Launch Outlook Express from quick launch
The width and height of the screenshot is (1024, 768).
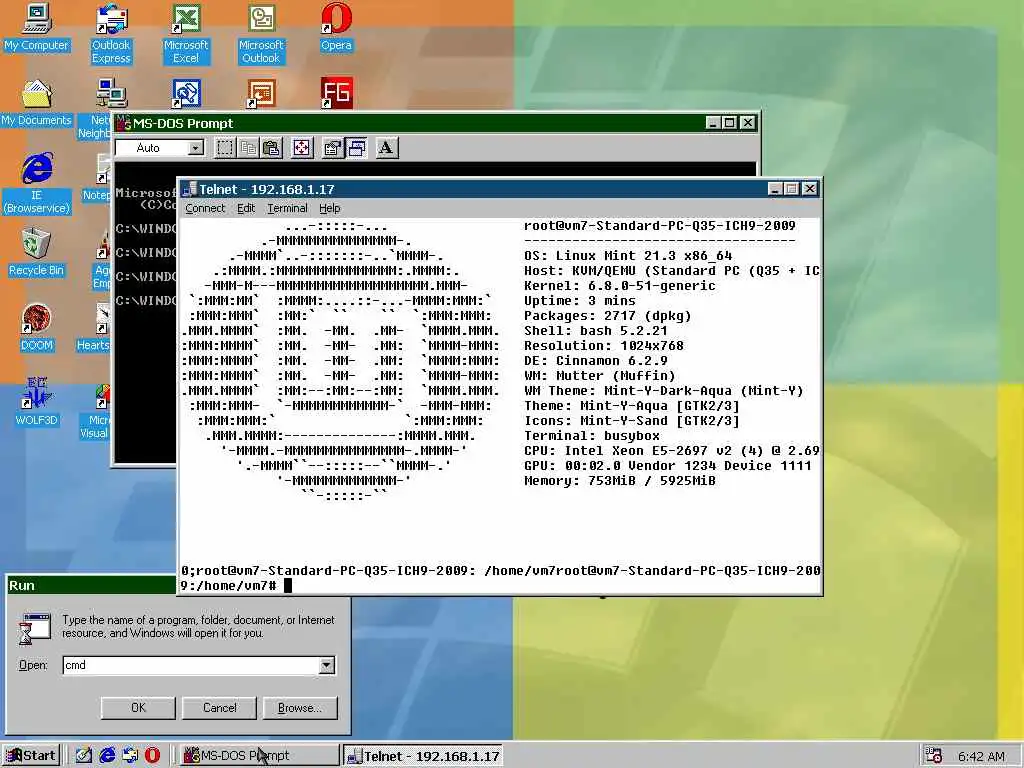pyautogui.click(x=130, y=756)
